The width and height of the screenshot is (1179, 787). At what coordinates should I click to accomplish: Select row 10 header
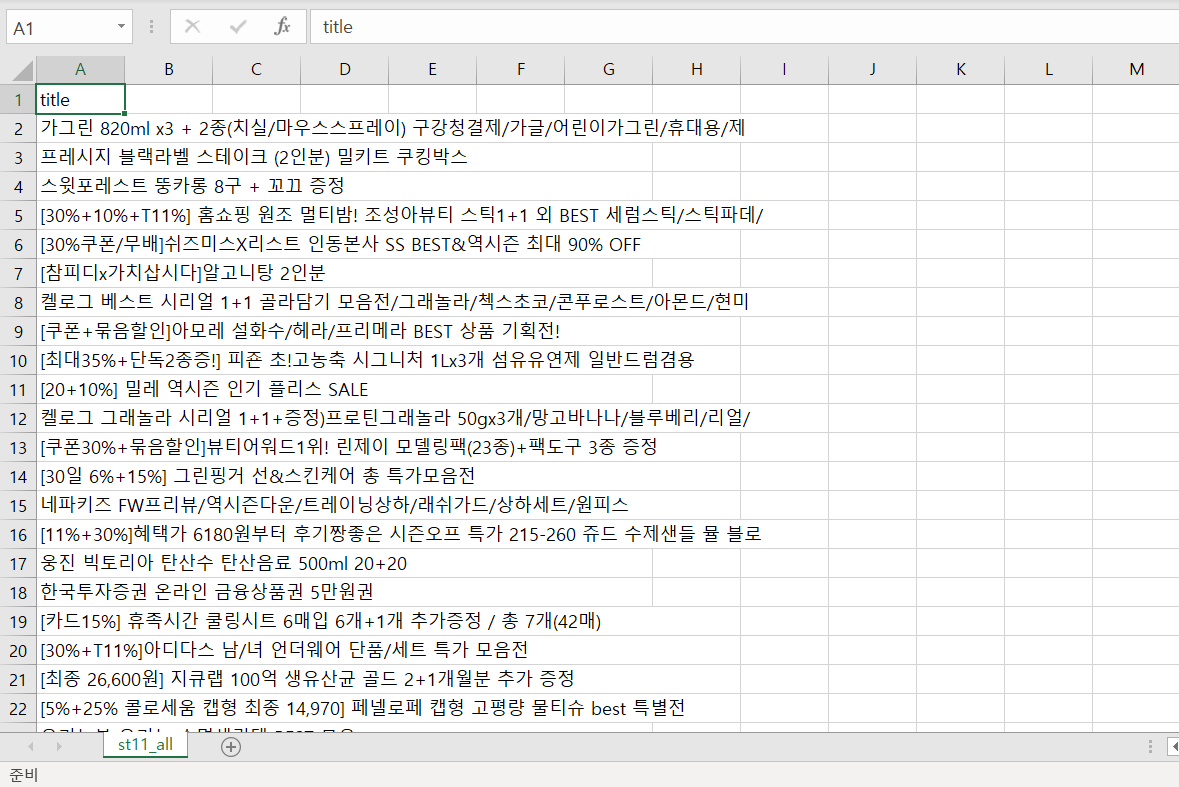pyautogui.click(x=17, y=360)
